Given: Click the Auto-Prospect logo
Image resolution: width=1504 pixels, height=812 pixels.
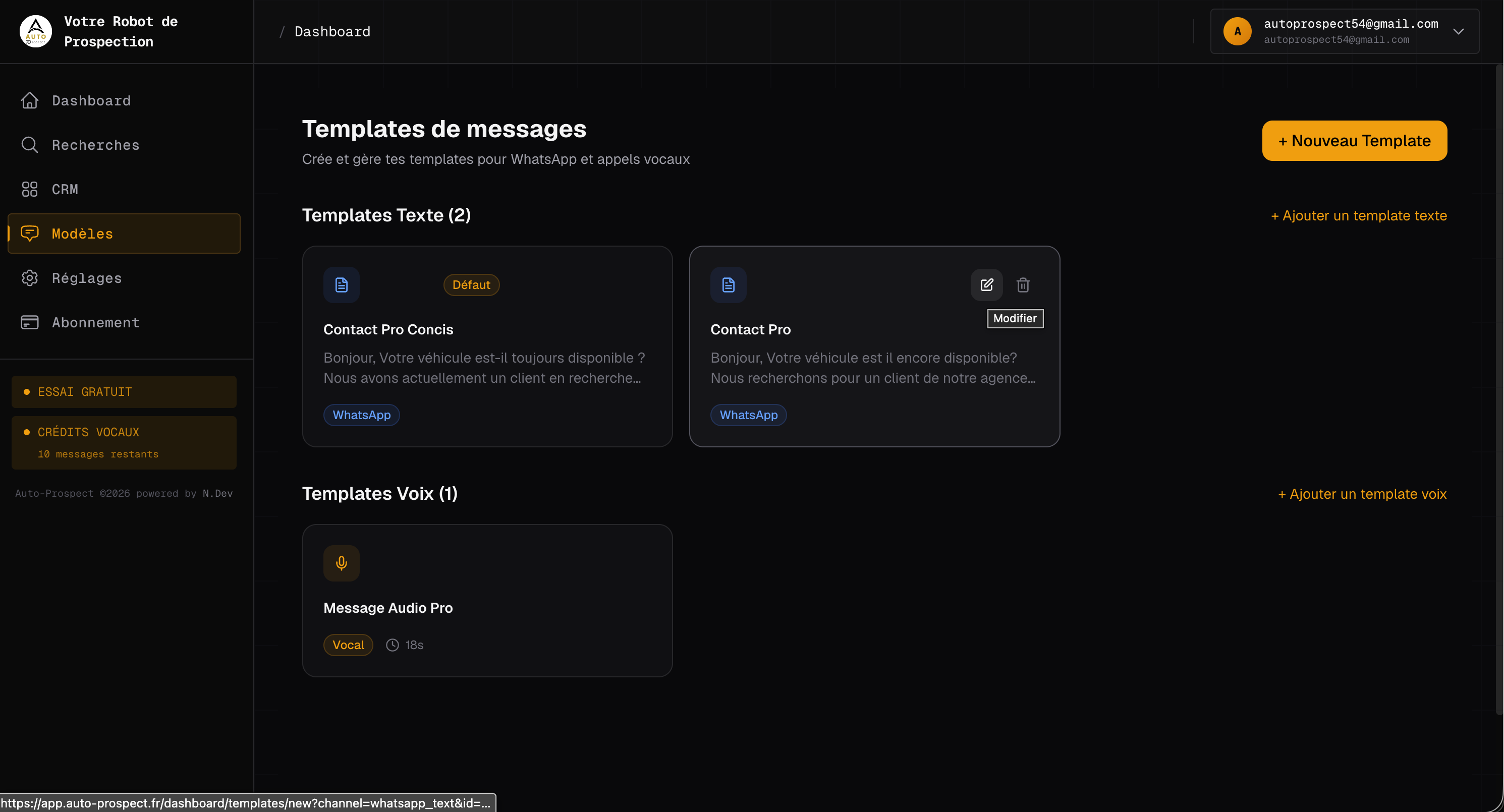Looking at the screenshot, I should [36, 32].
